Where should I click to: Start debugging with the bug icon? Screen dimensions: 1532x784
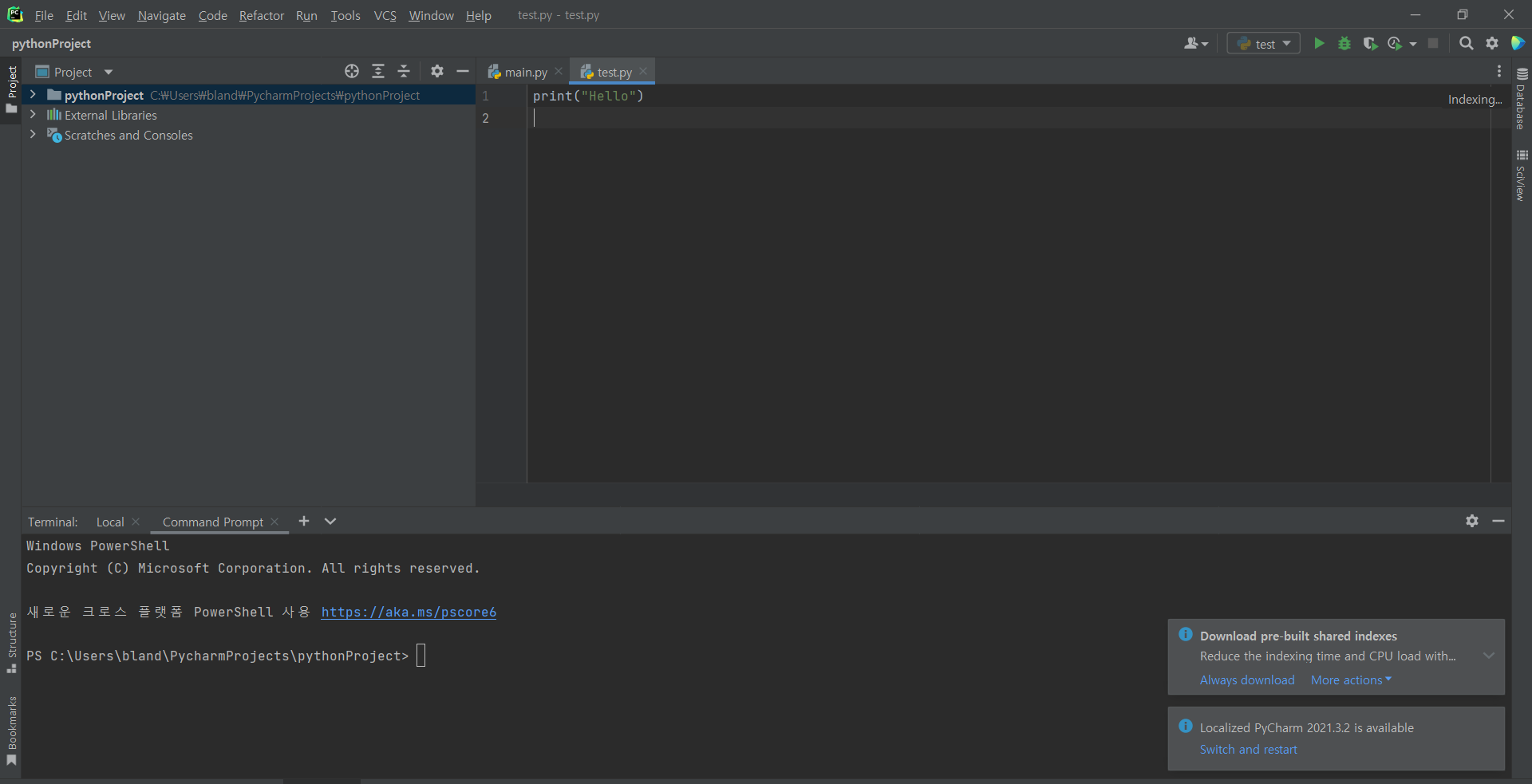click(x=1344, y=44)
